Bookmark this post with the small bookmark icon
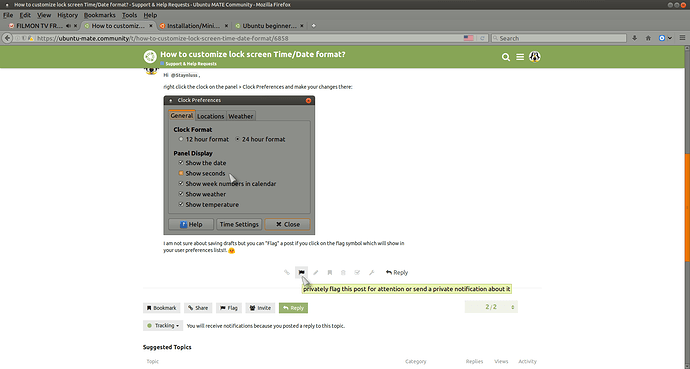The image size is (690, 369). [330, 273]
